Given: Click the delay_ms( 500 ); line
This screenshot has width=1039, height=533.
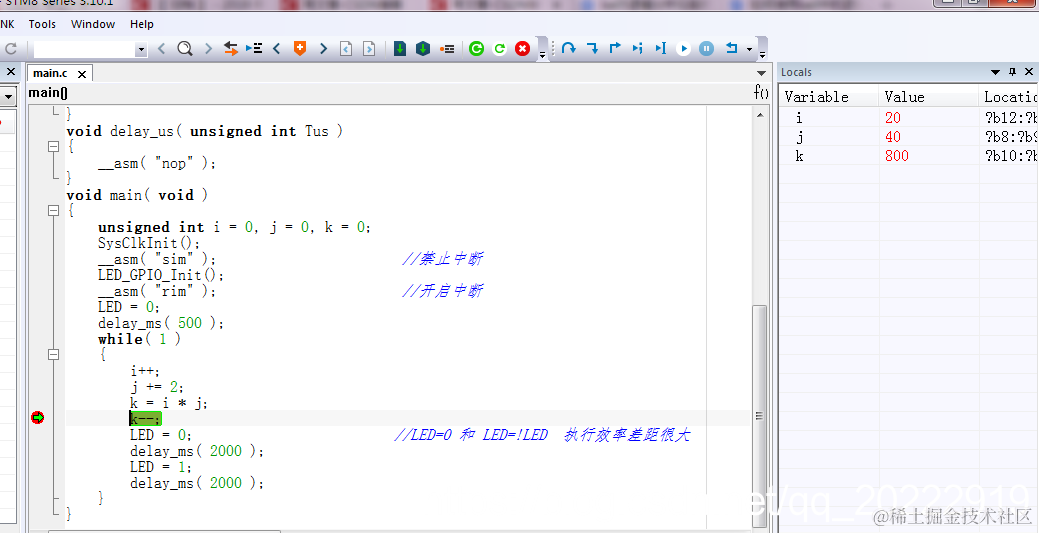Looking at the screenshot, I should pyautogui.click(x=161, y=324).
